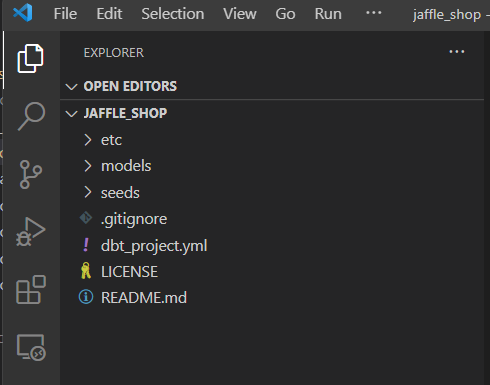Open the File menu

click(65, 14)
